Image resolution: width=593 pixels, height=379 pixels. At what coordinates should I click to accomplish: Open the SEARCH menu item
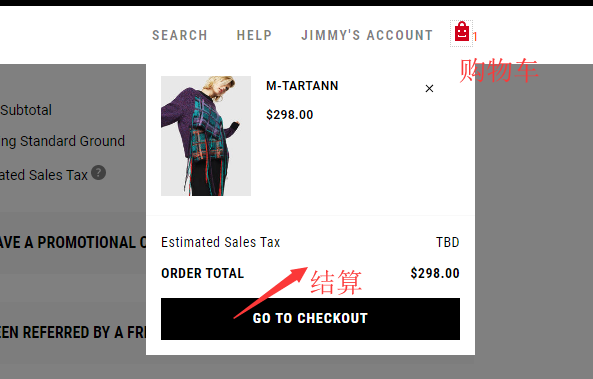180,35
